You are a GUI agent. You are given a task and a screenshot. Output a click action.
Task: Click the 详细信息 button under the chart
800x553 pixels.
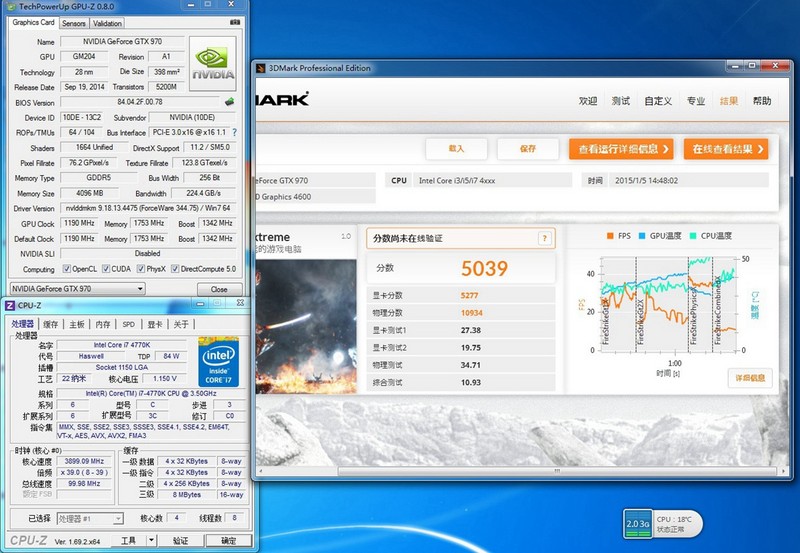(750, 378)
